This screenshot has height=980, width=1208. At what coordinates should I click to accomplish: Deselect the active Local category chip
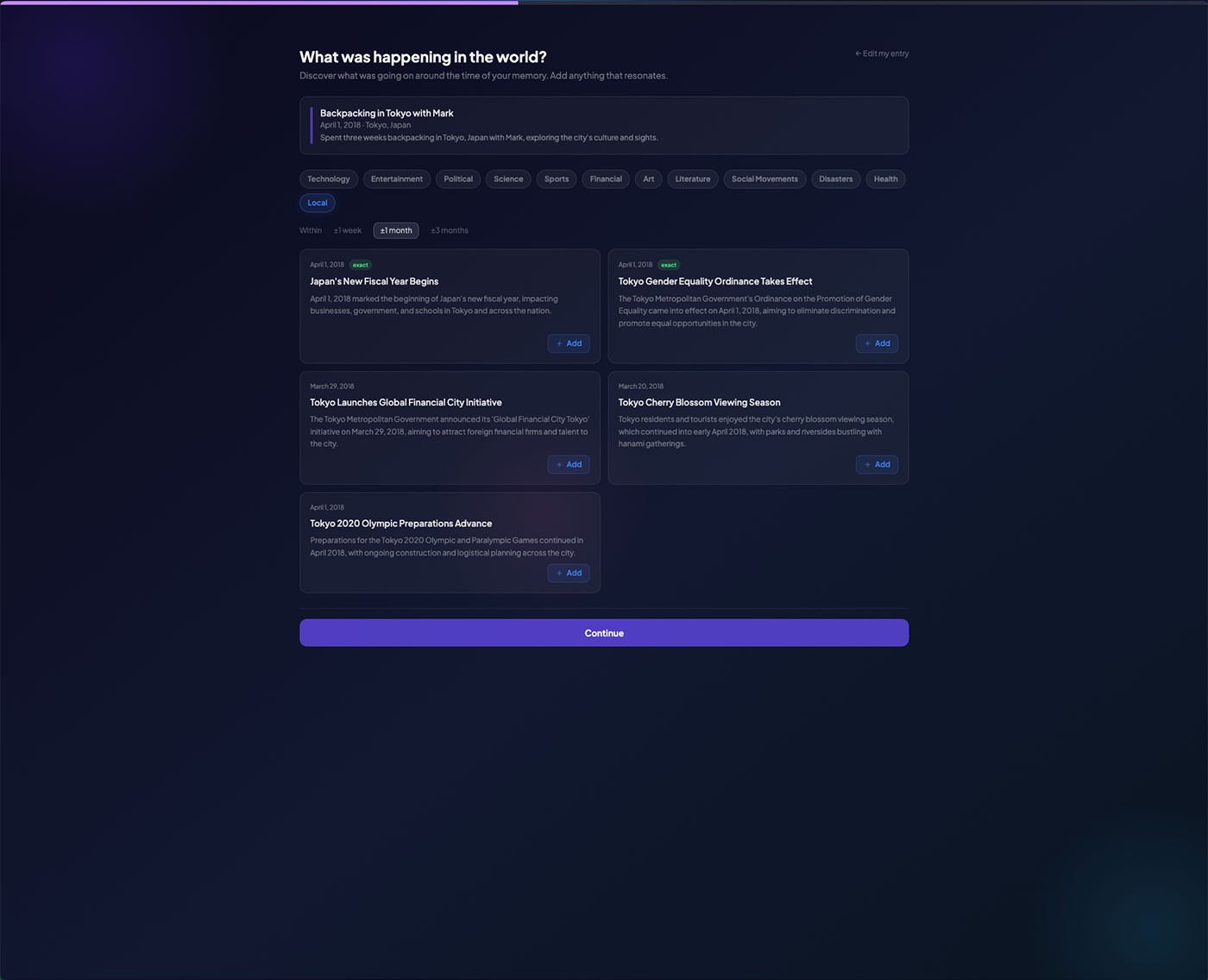tap(318, 204)
